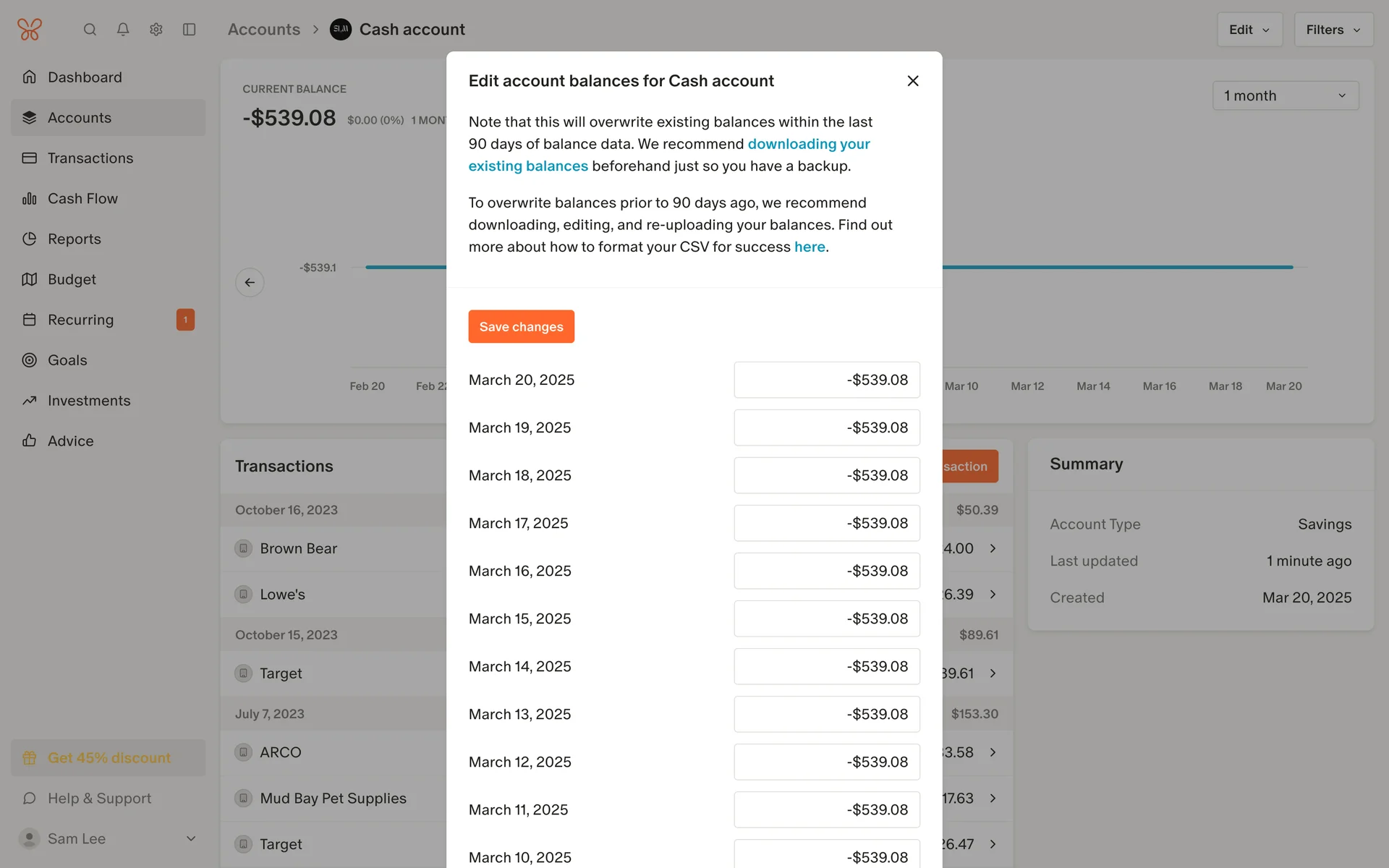Viewport: 1389px width, 868px height.
Task: Click Save changes button
Action: click(521, 327)
